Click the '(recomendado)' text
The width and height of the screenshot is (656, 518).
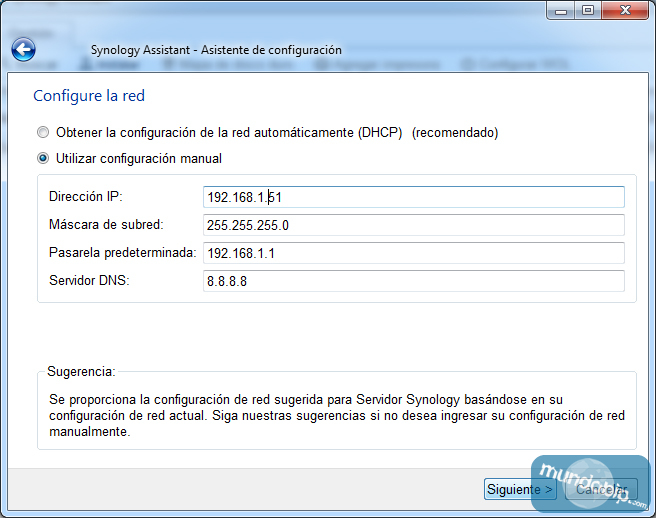[455, 133]
